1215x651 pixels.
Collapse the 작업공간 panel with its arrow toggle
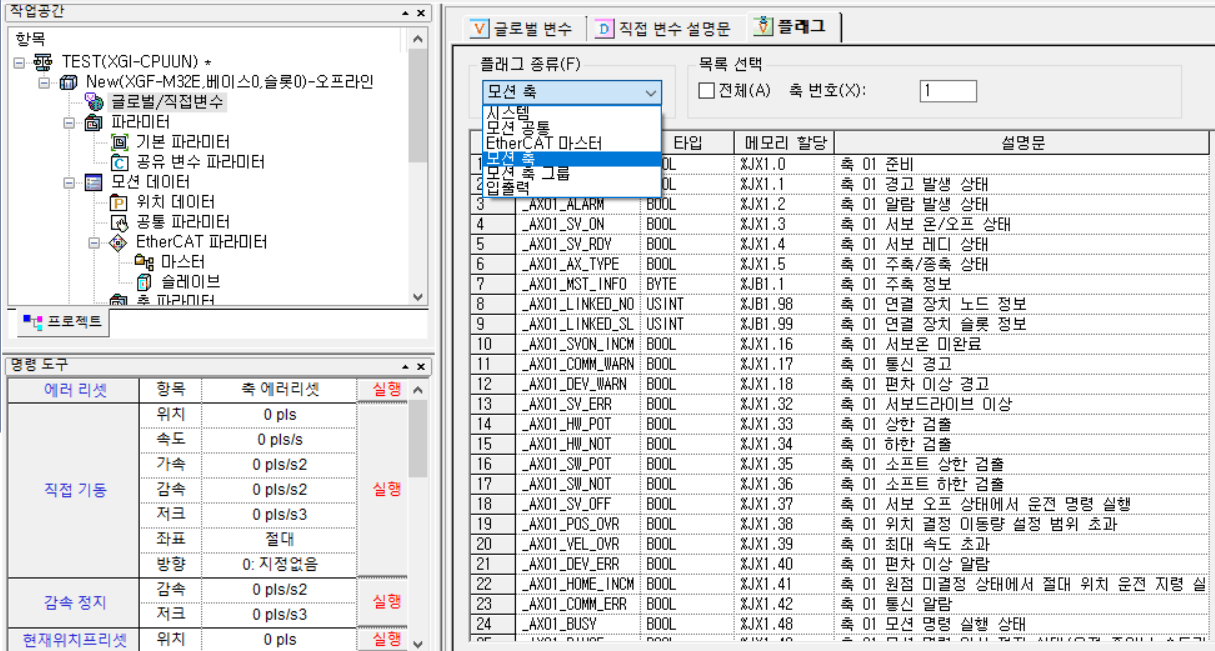(404, 13)
